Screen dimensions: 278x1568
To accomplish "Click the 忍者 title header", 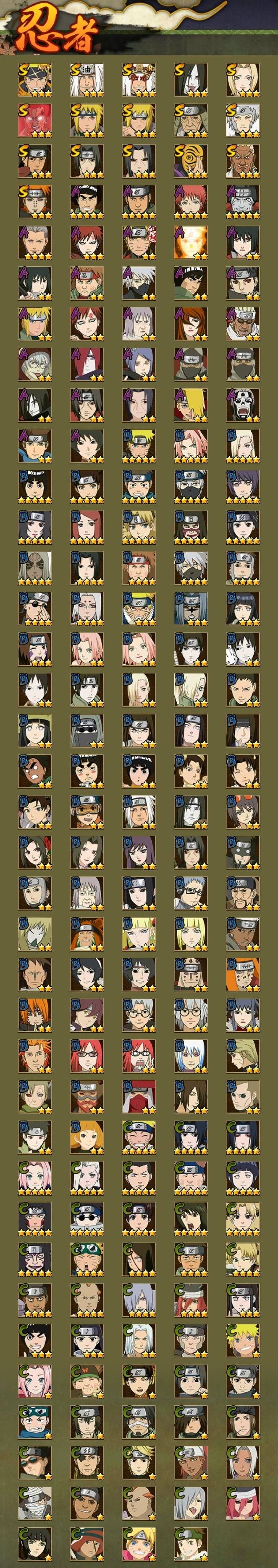I will tap(57, 34).
